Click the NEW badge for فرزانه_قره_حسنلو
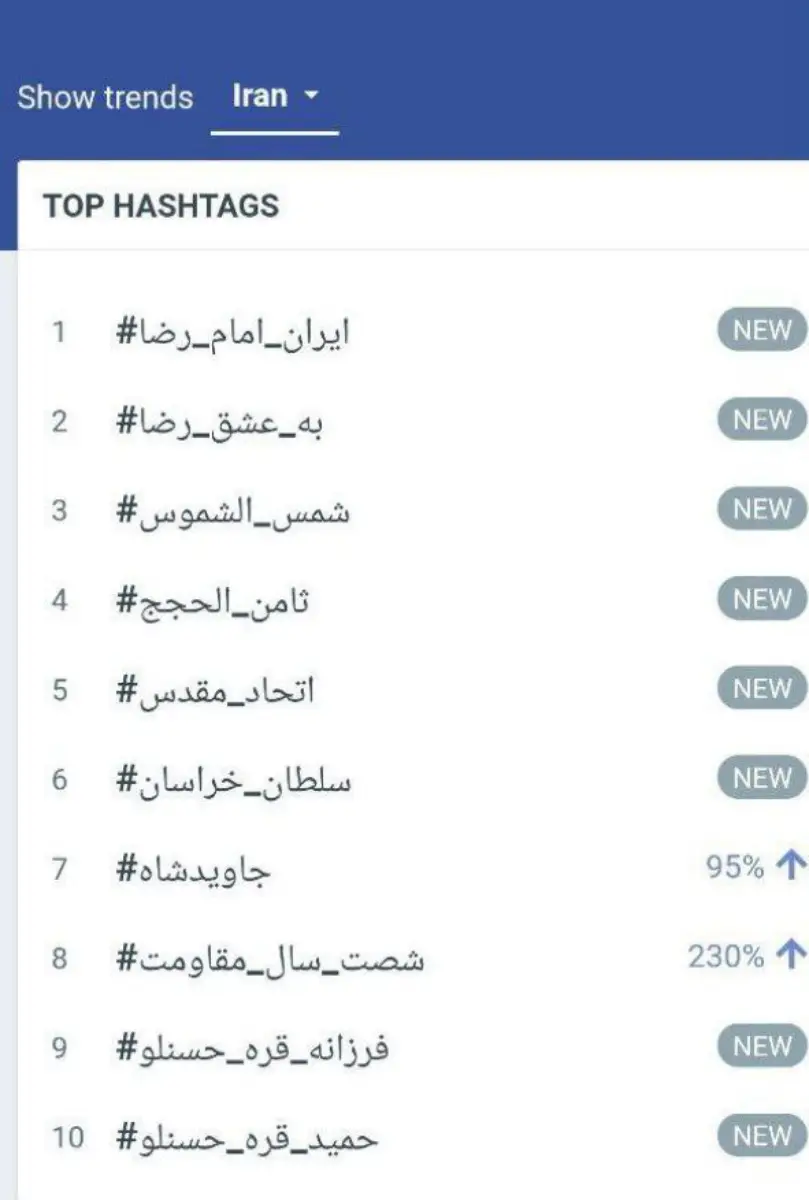The height and width of the screenshot is (1200, 809). coord(760,1046)
